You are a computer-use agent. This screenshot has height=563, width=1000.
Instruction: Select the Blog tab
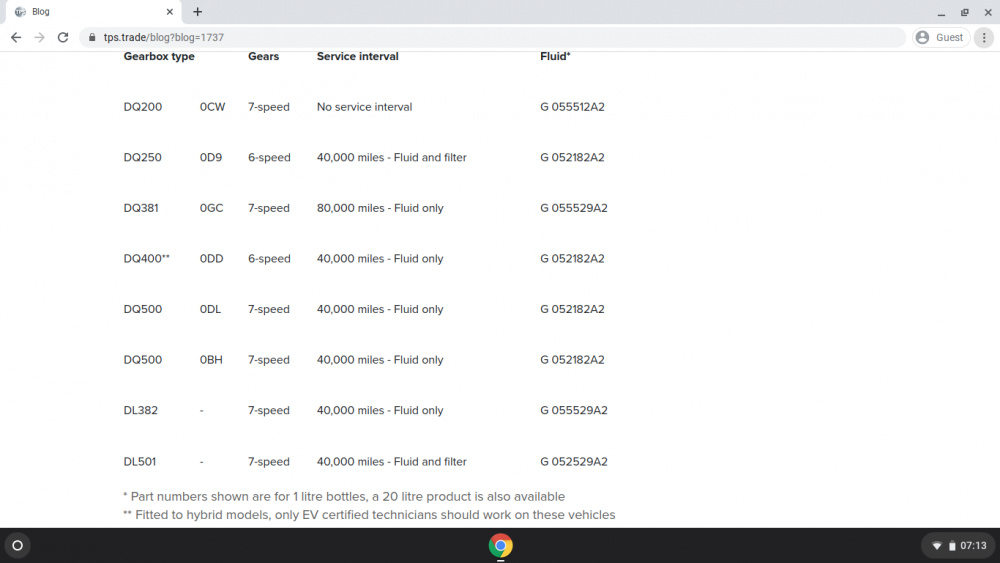point(94,11)
